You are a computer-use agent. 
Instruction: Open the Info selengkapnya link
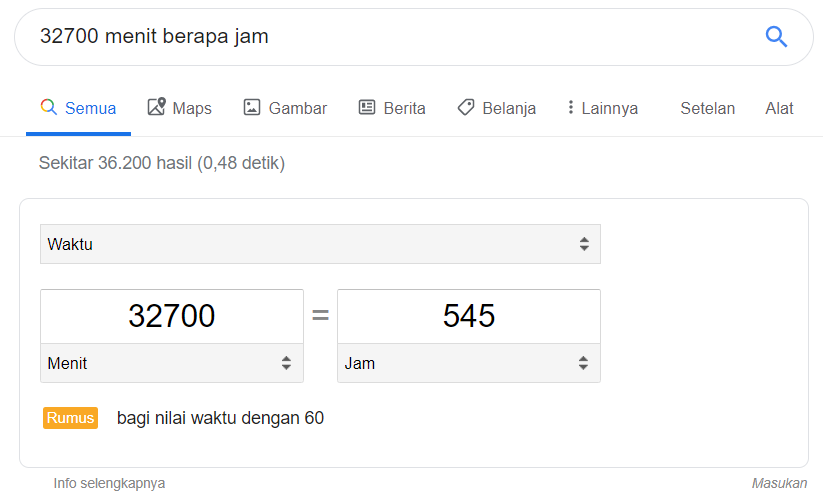109,483
